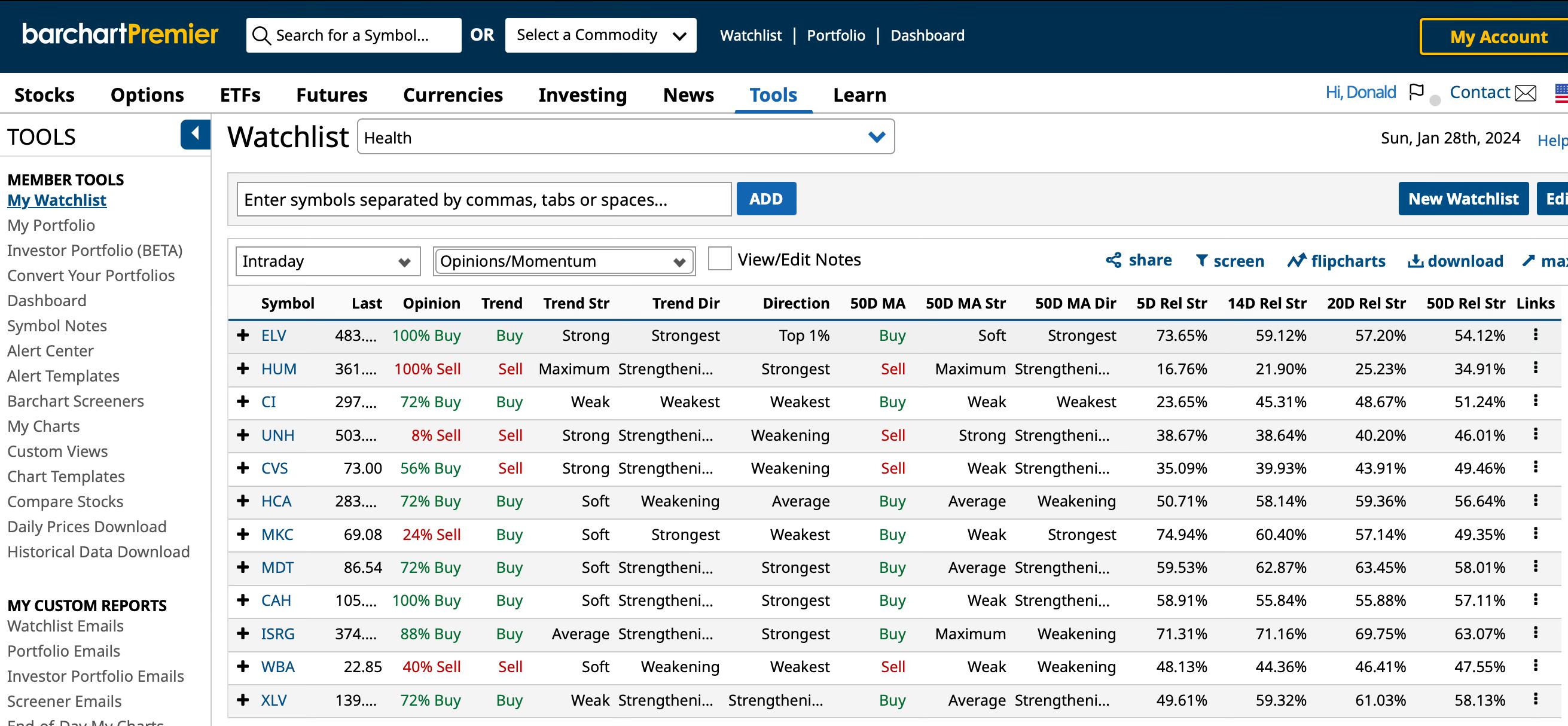Open the Options menu
The width and height of the screenshot is (1568, 726).
click(x=147, y=95)
